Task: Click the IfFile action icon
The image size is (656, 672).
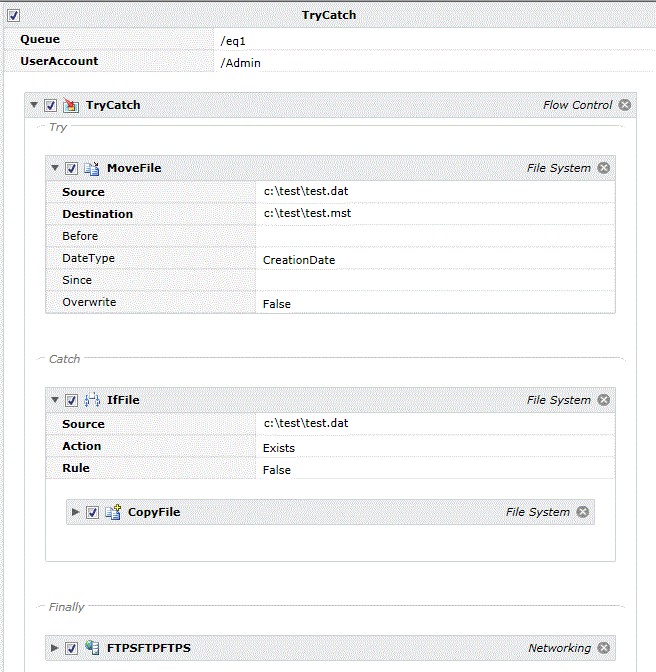Action: tap(92, 400)
